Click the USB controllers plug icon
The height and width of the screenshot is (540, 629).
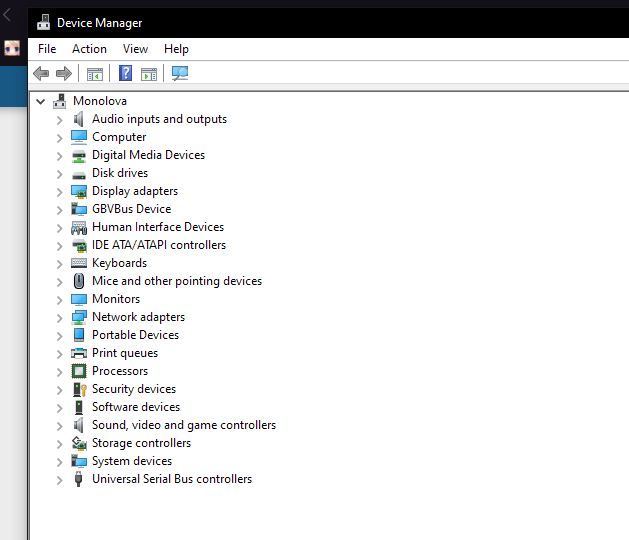point(79,479)
